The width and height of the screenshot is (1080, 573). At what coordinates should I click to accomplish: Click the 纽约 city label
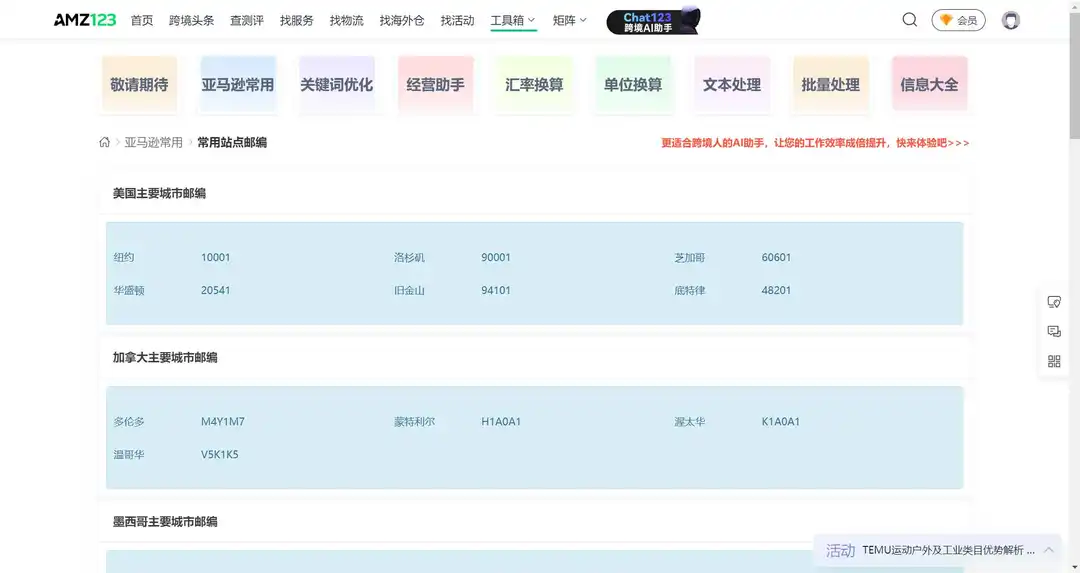124,257
